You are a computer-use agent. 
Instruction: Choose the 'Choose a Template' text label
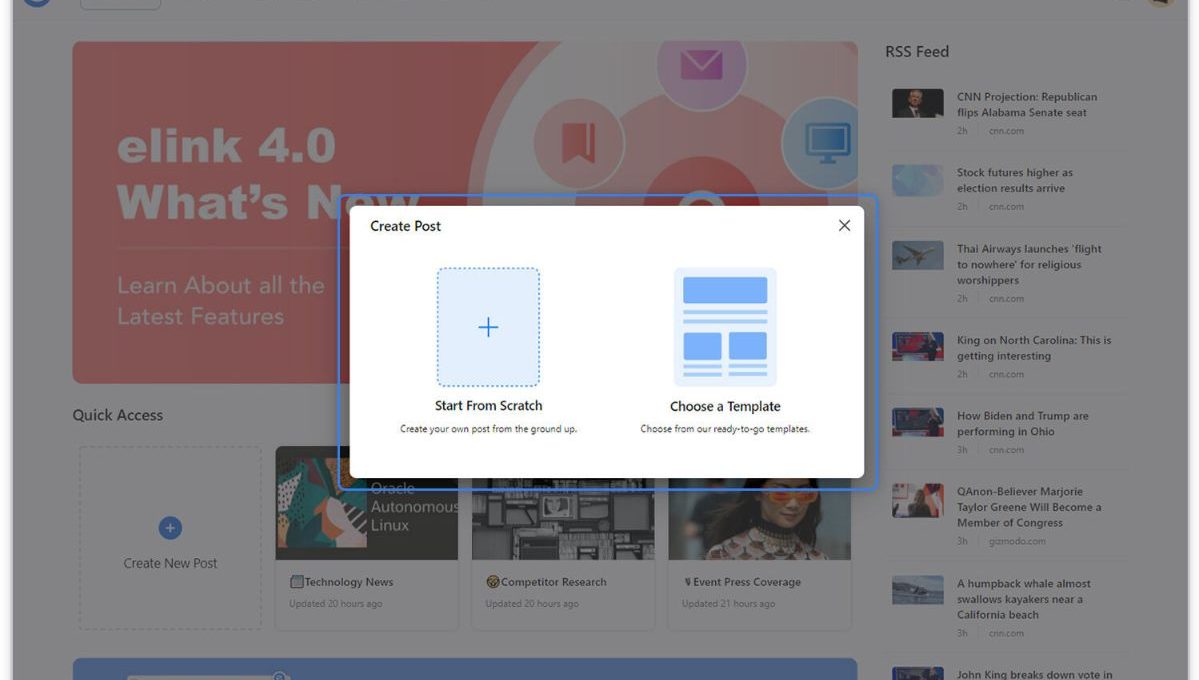(725, 406)
